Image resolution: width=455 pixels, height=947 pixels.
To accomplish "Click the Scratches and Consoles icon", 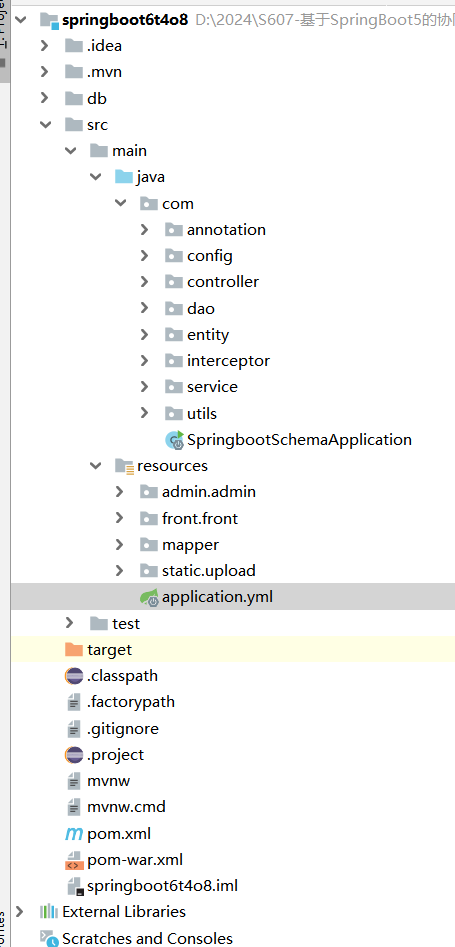I will pyautogui.click(x=49, y=938).
